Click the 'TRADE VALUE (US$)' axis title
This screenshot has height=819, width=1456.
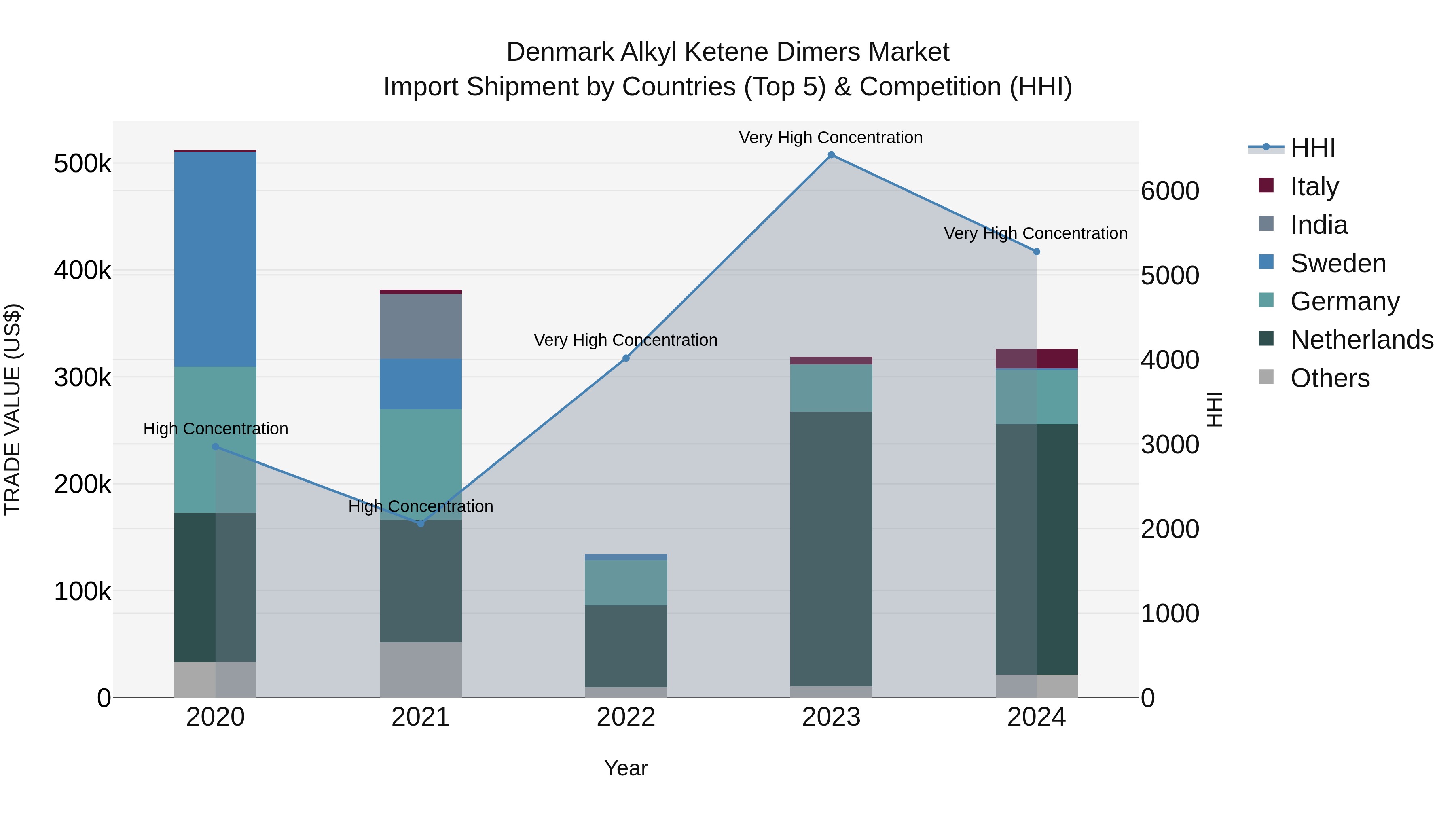click(x=13, y=409)
